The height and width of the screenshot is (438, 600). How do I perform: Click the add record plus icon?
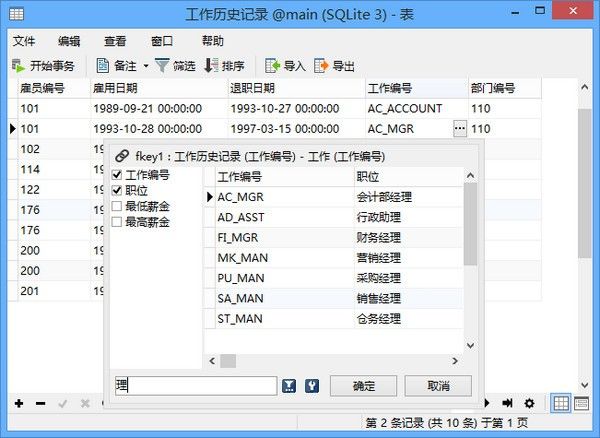point(19,402)
